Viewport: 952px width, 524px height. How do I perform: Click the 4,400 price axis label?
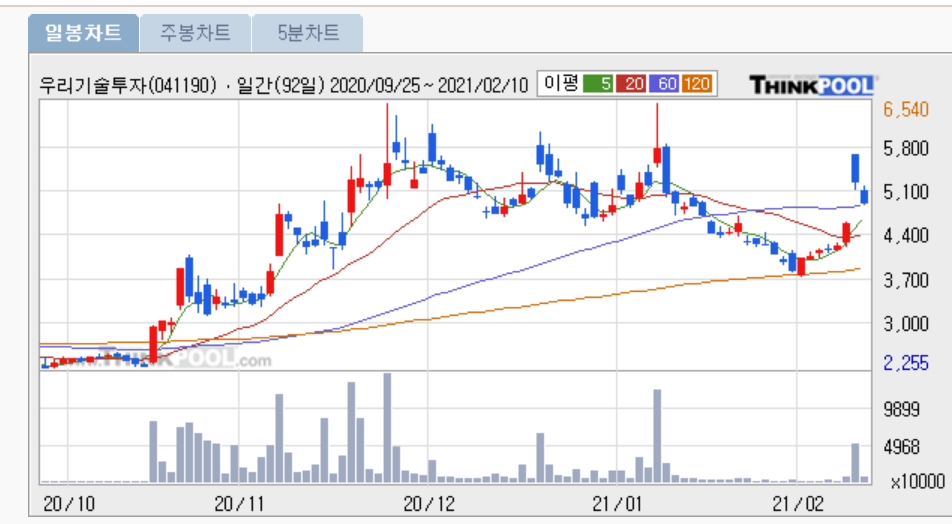pyautogui.click(x=906, y=236)
